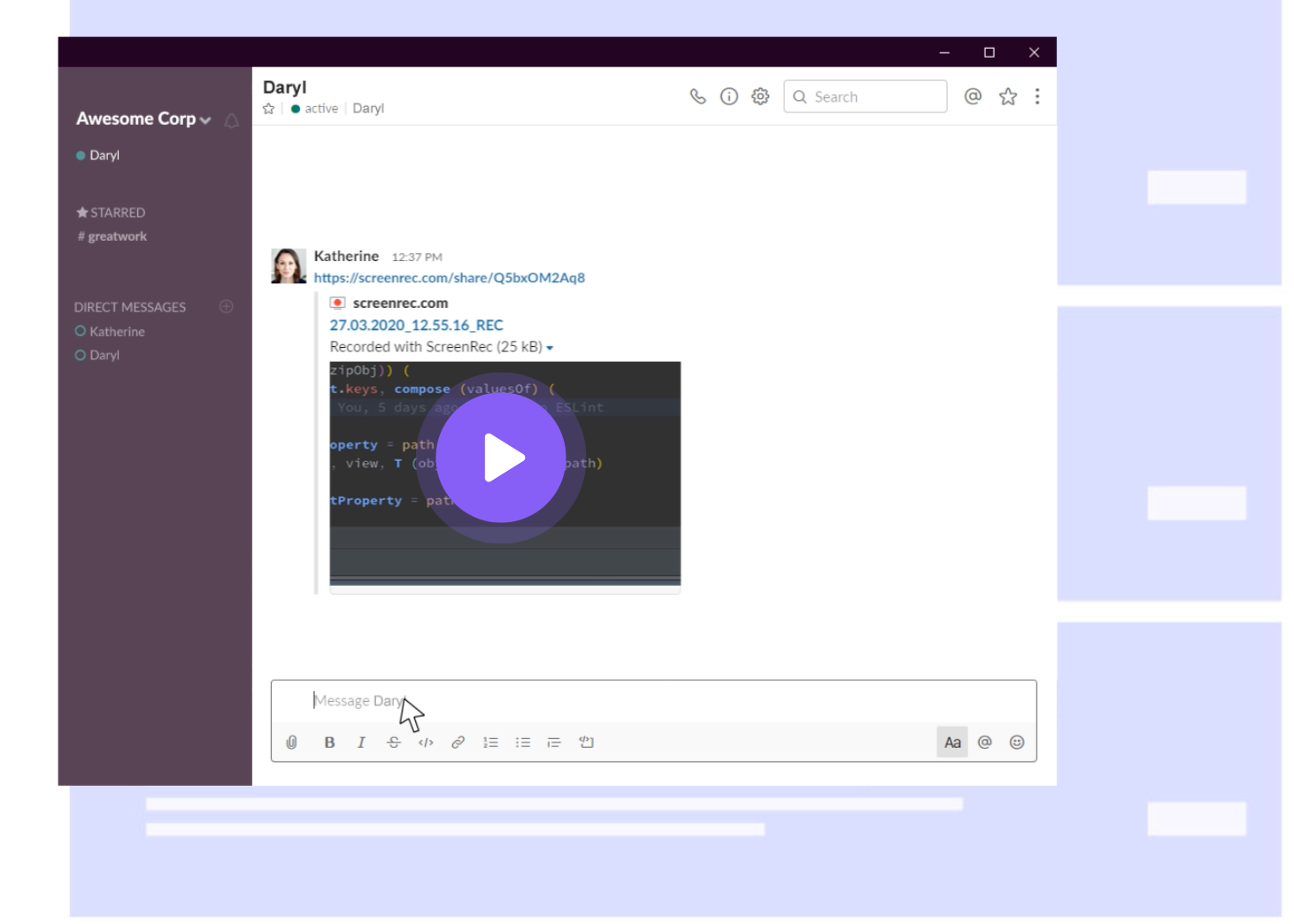This screenshot has height=924, width=1294.
Task: Show mentions via header @ icon
Action: [x=973, y=96]
